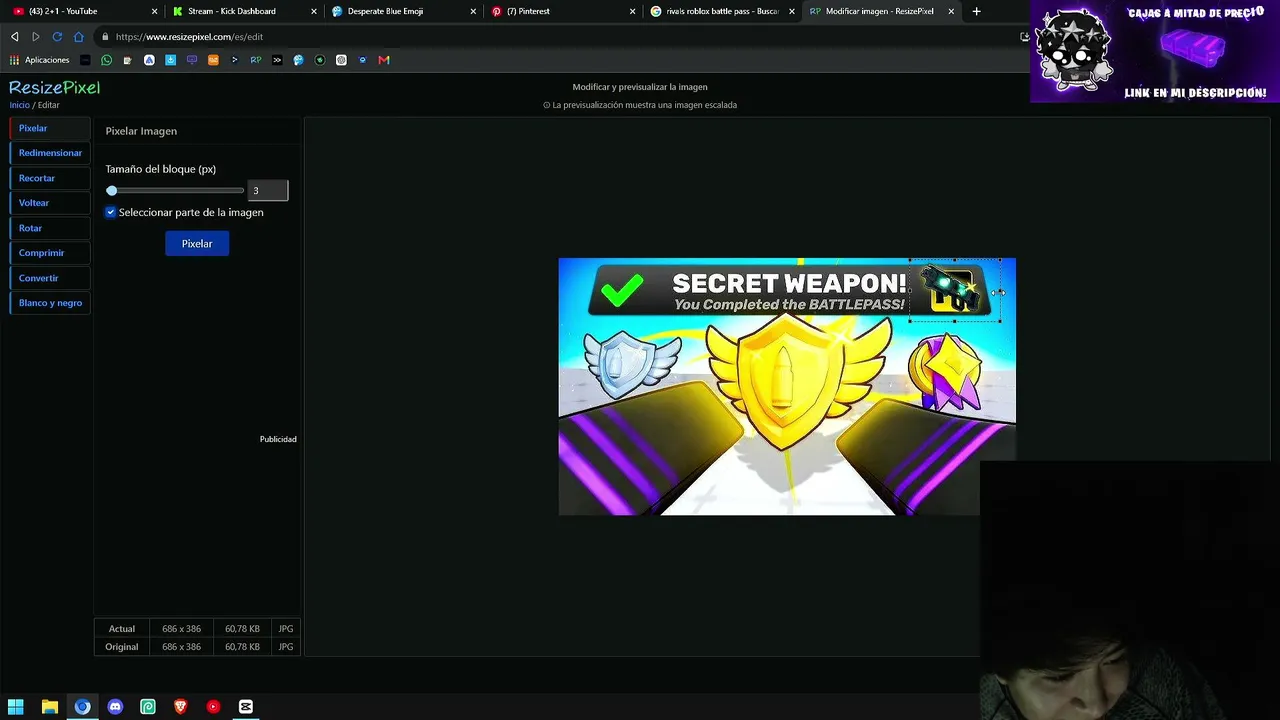Open the browser home page
Viewport: 1280px width, 720px height.
pos(79,37)
